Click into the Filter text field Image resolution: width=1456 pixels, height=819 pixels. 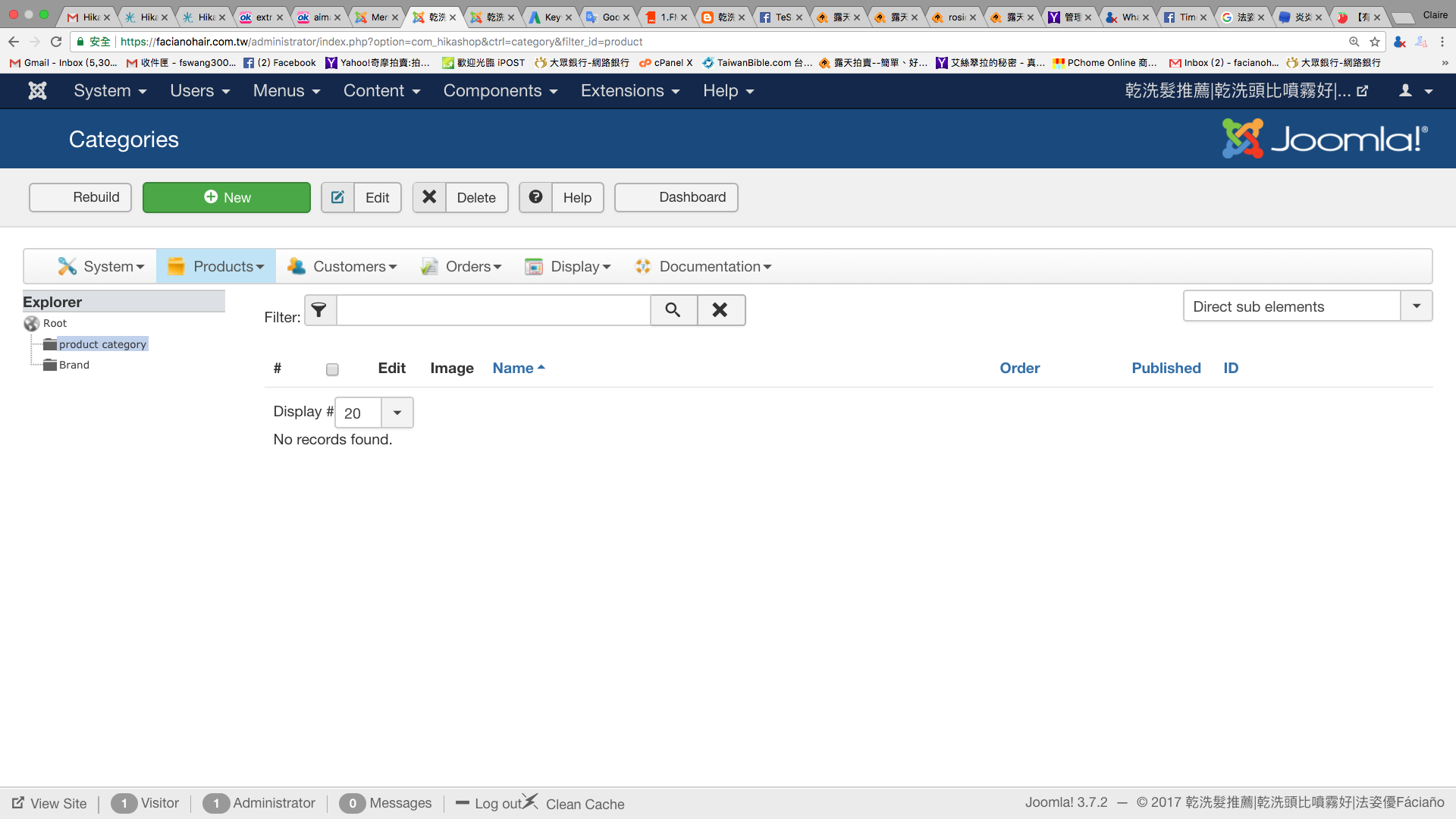point(493,310)
